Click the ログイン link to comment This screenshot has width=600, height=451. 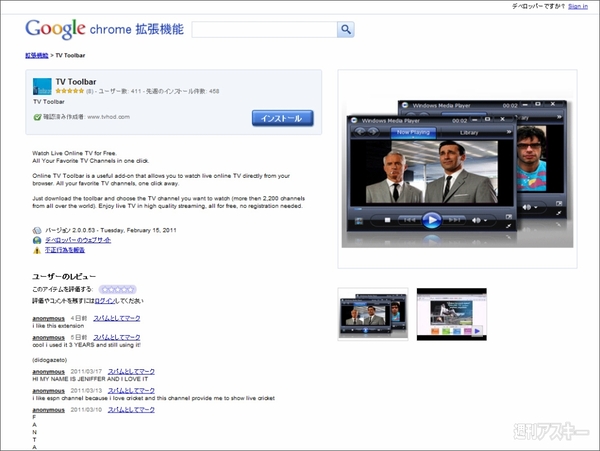click(x=104, y=301)
